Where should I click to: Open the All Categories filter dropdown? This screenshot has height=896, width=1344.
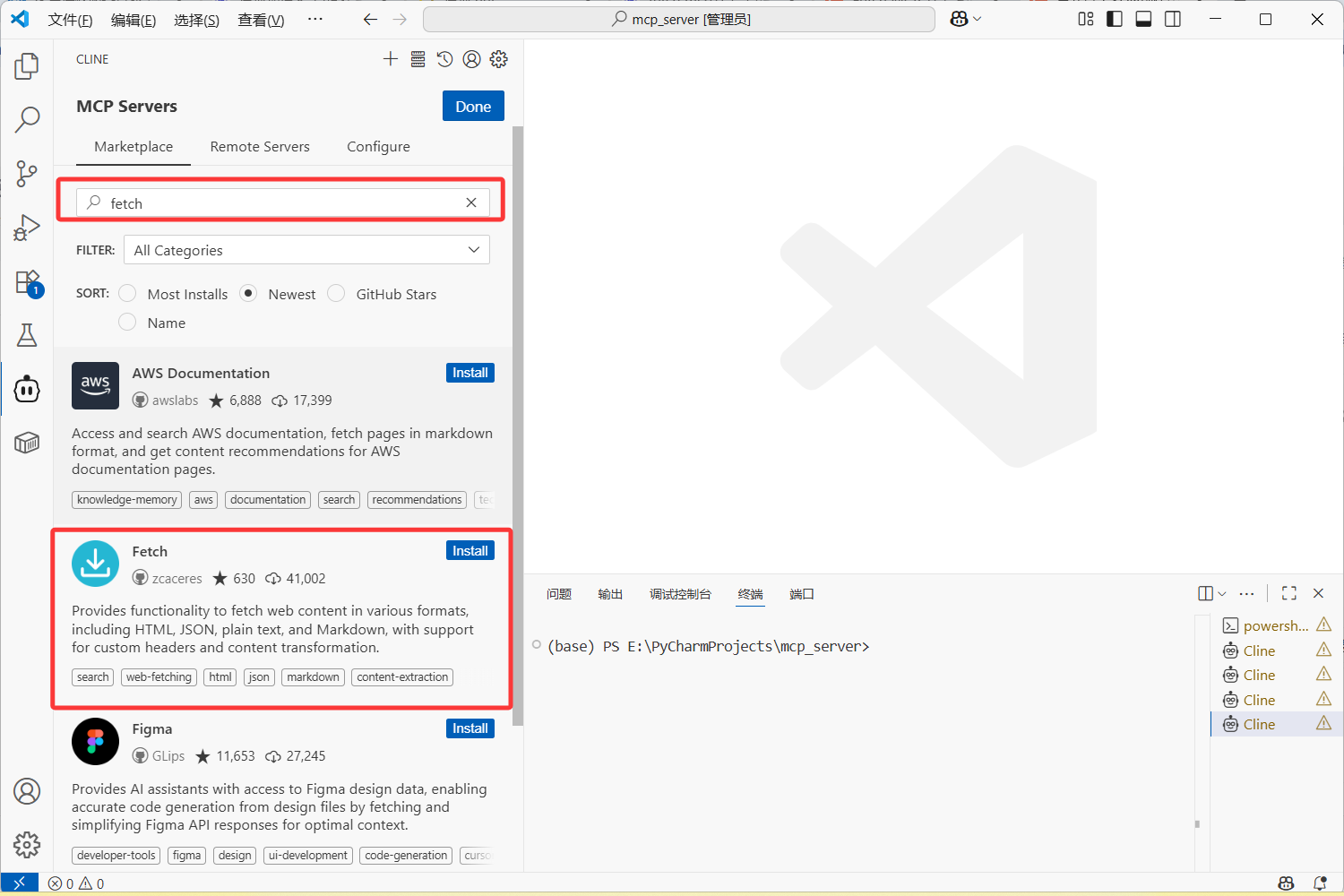point(306,250)
